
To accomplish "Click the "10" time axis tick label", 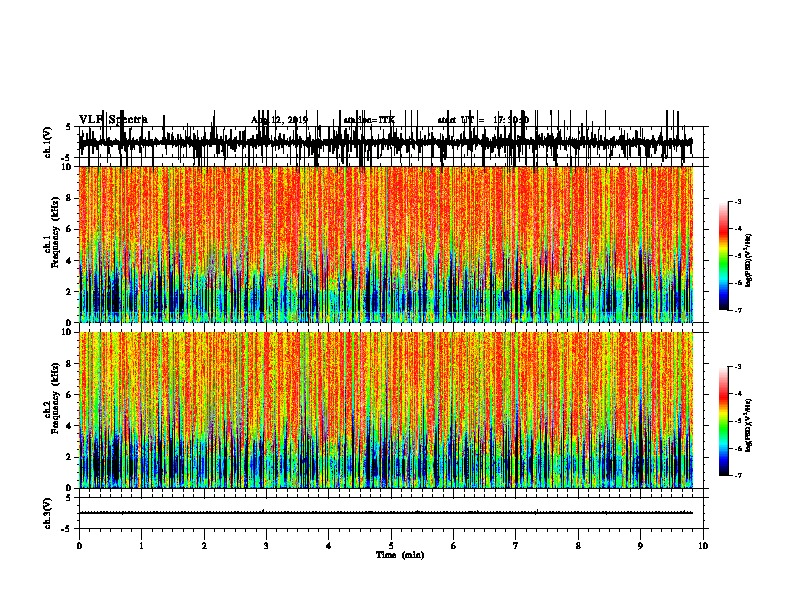I will pos(703,546).
